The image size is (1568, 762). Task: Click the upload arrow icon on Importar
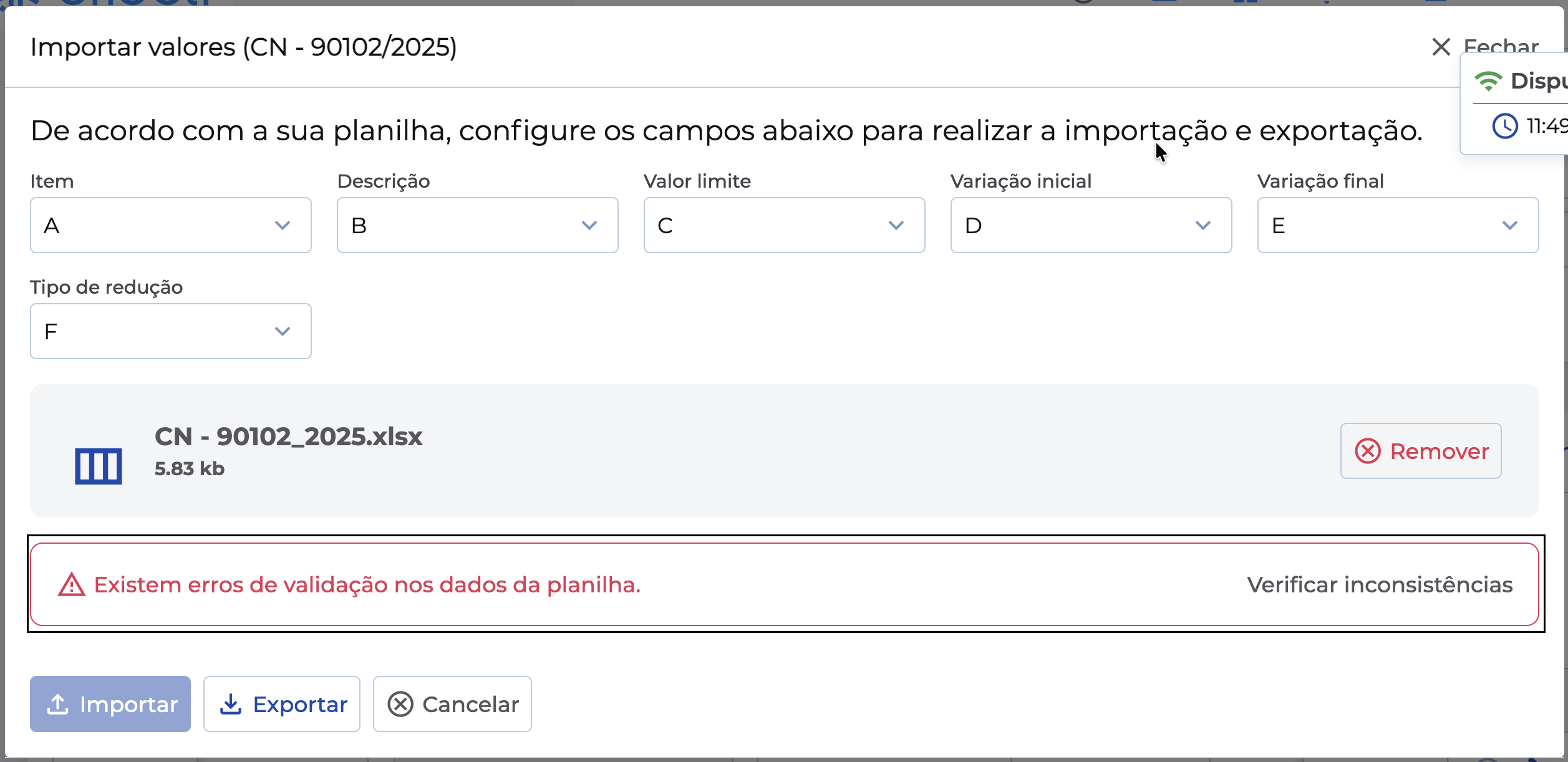(58, 704)
